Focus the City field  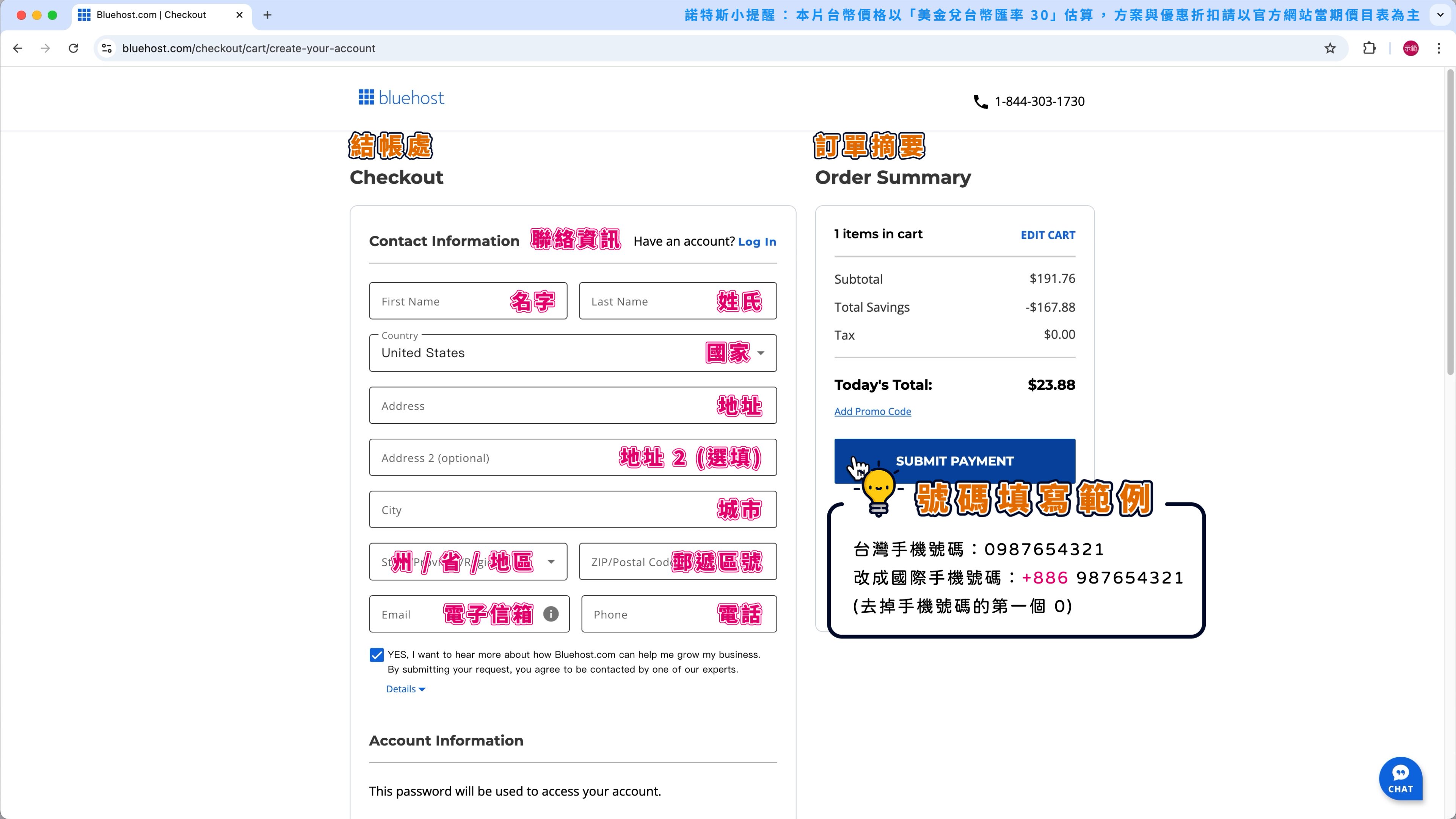573,510
